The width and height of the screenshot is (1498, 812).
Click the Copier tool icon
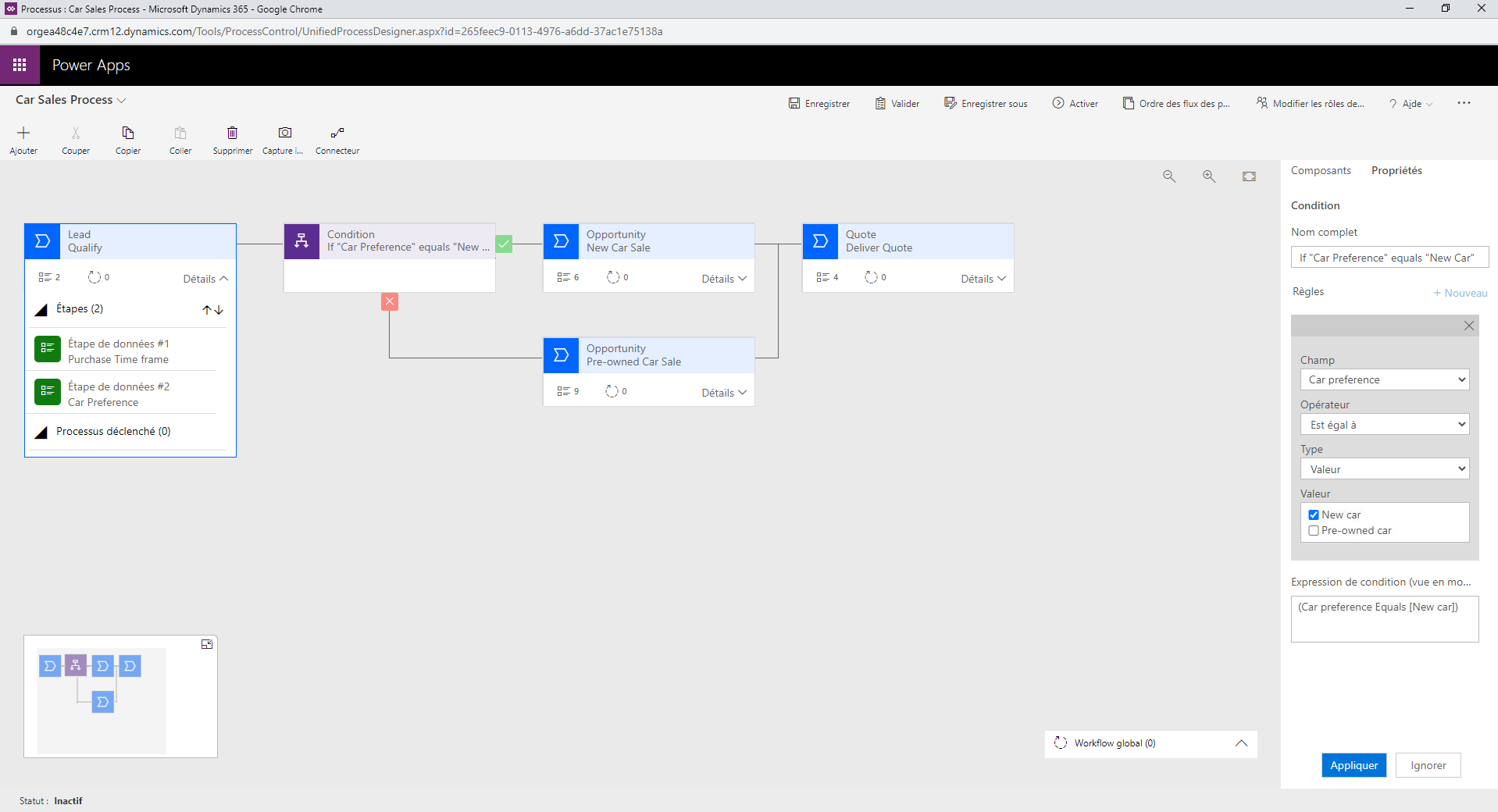pos(128,133)
